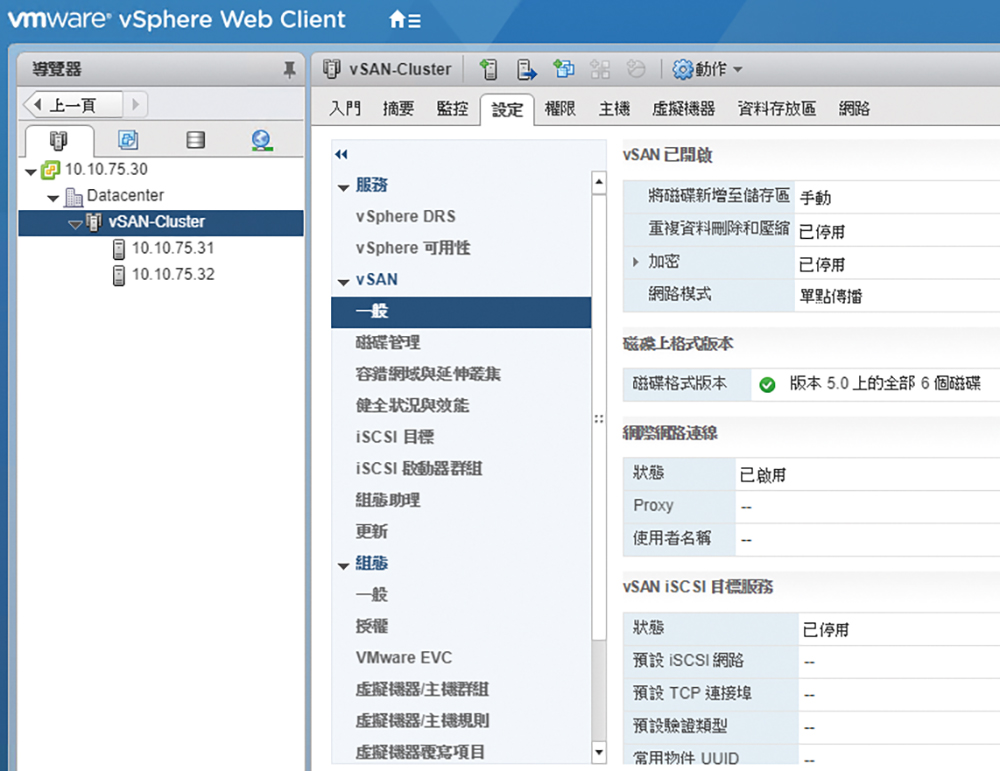
Task: Expand the 加密 row
Action: (x=635, y=261)
